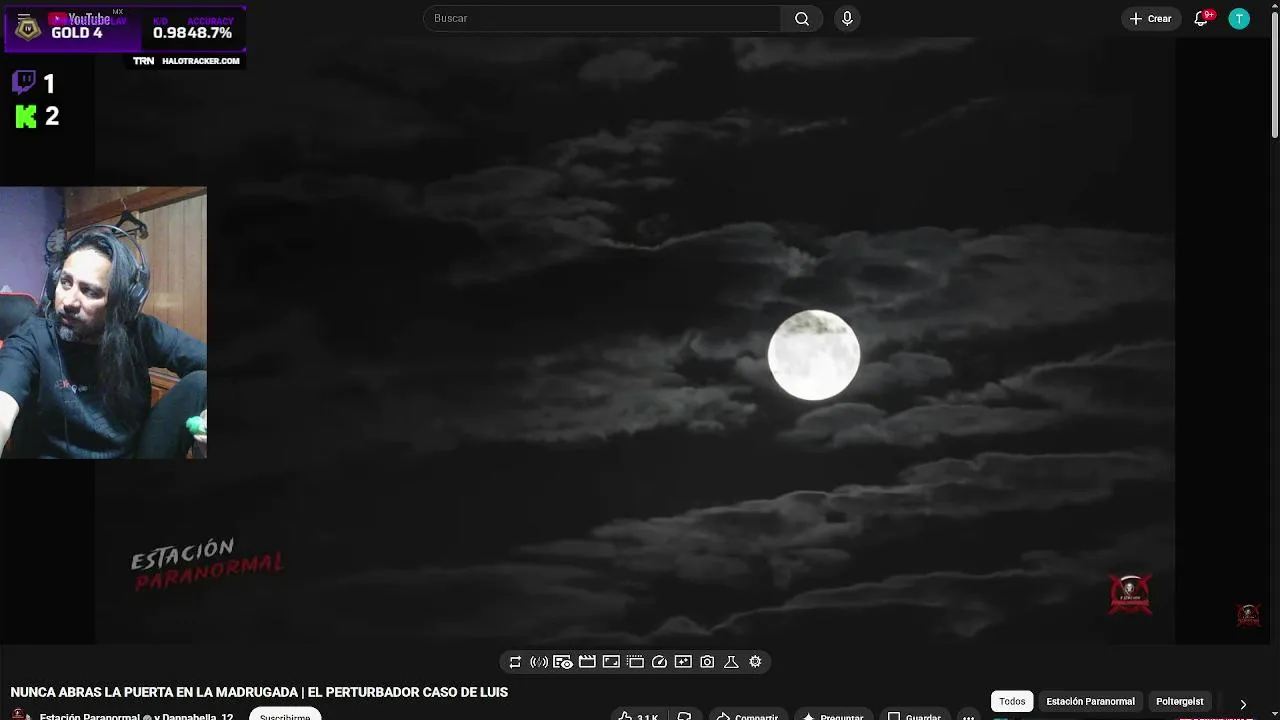
Task: Open the notifications bell
Action: point(1202,18)
